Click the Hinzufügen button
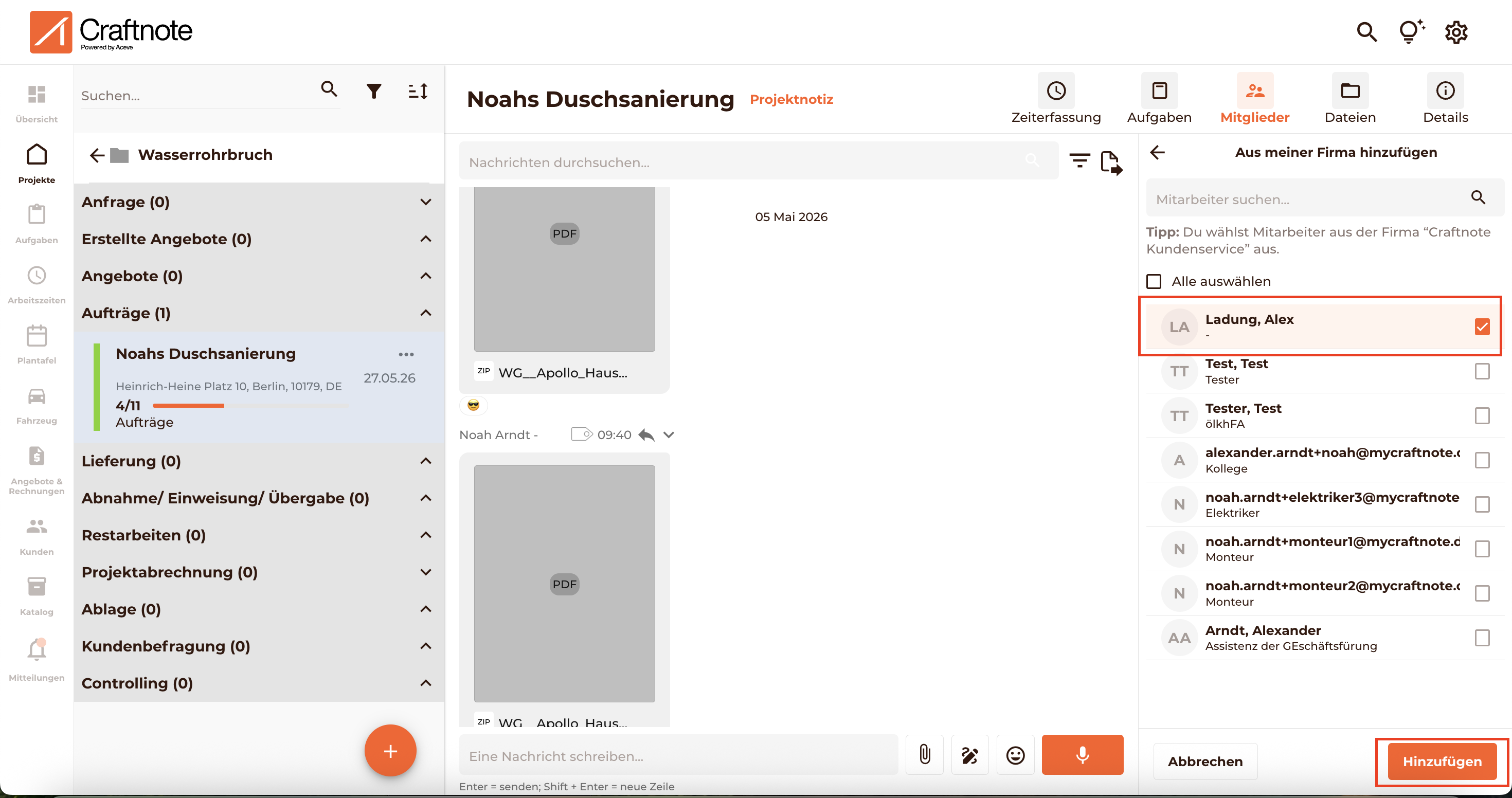The height and width of the screenshot is (798, 1512). tap(1442, 761)
